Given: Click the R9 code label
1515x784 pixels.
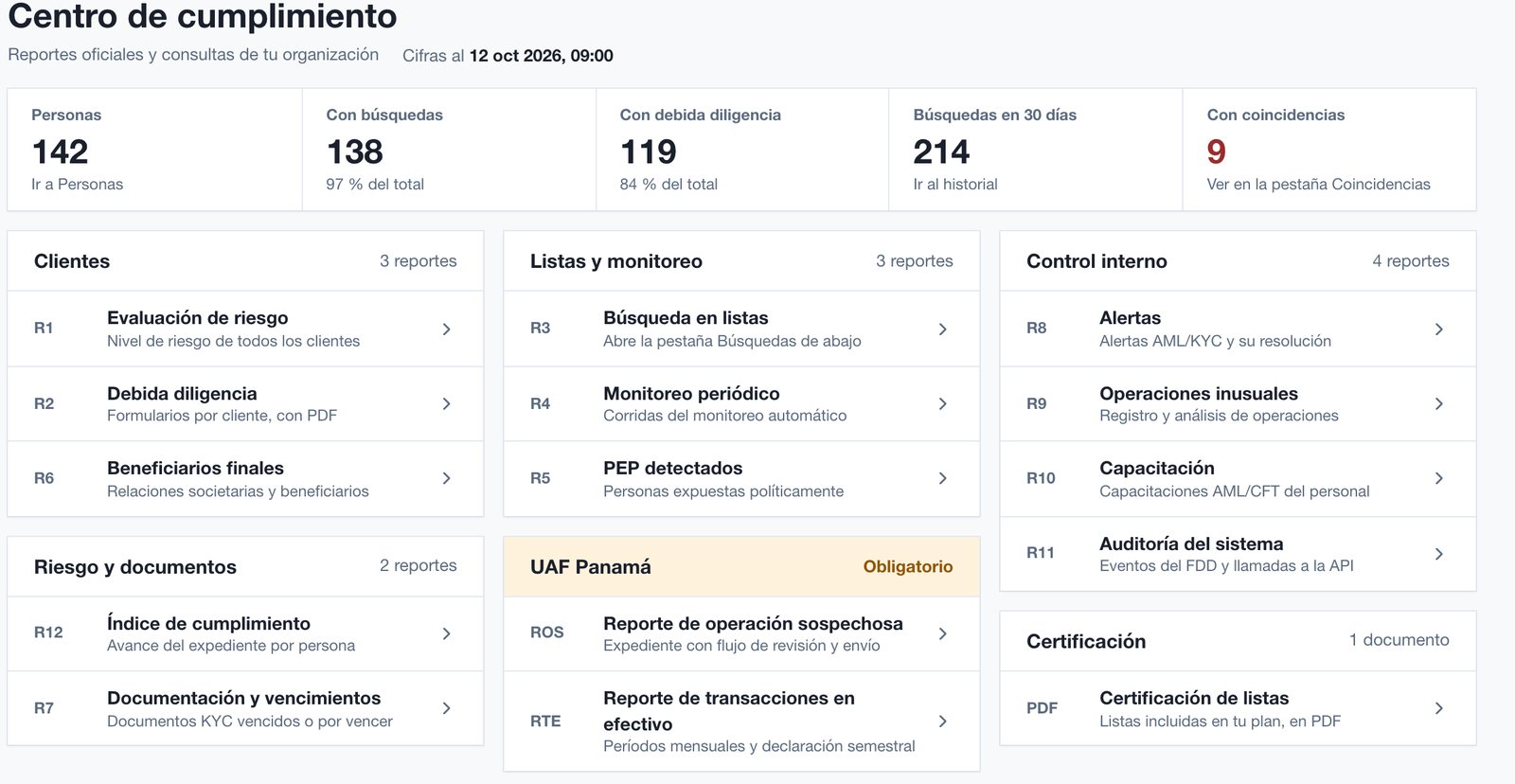Looking at the screenshot, I should tap(1036, 403).
